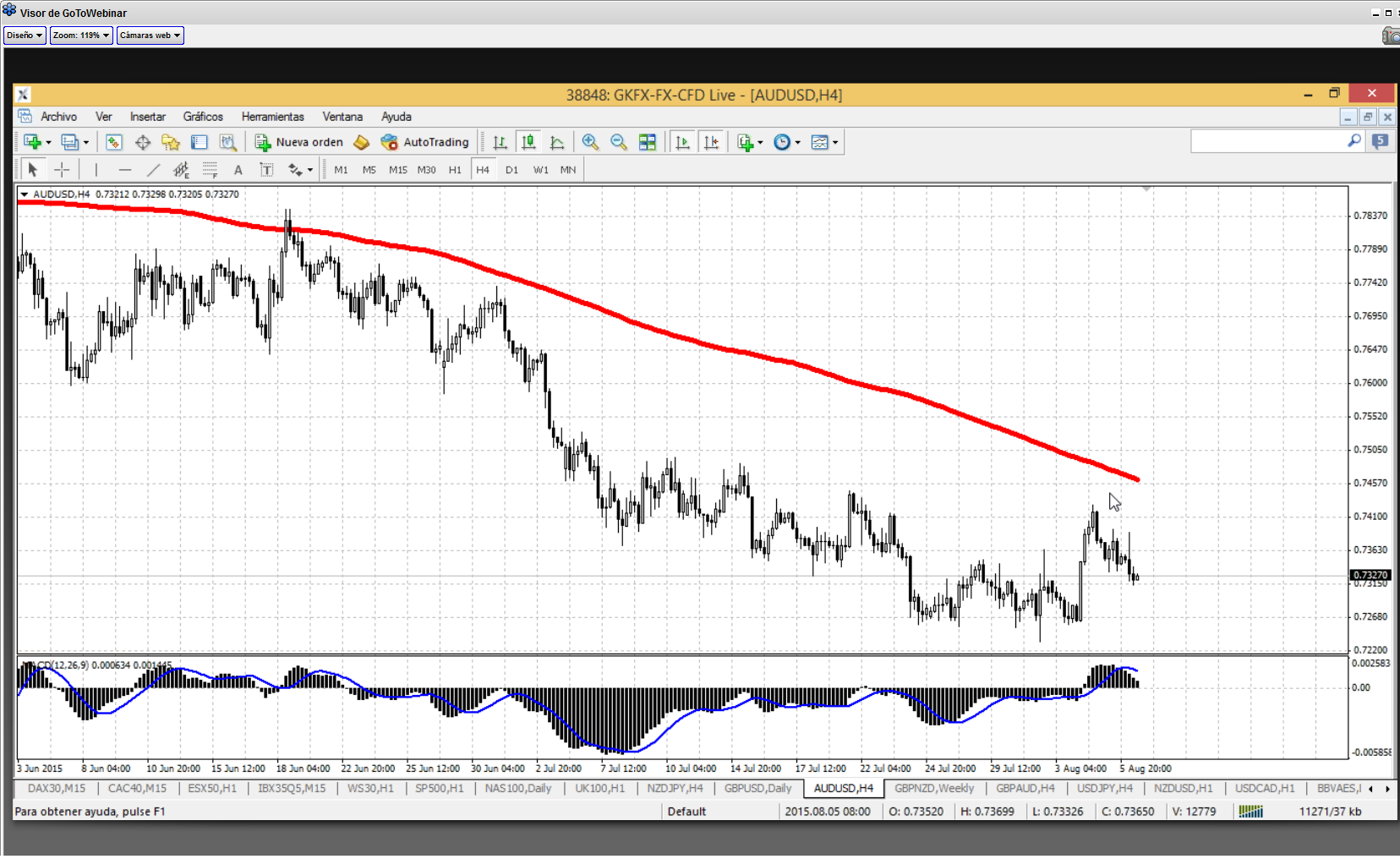Click the toolbar search input field
Image resolution: width=1400 pixels, height=859 pixels.
coord(1268,141)
